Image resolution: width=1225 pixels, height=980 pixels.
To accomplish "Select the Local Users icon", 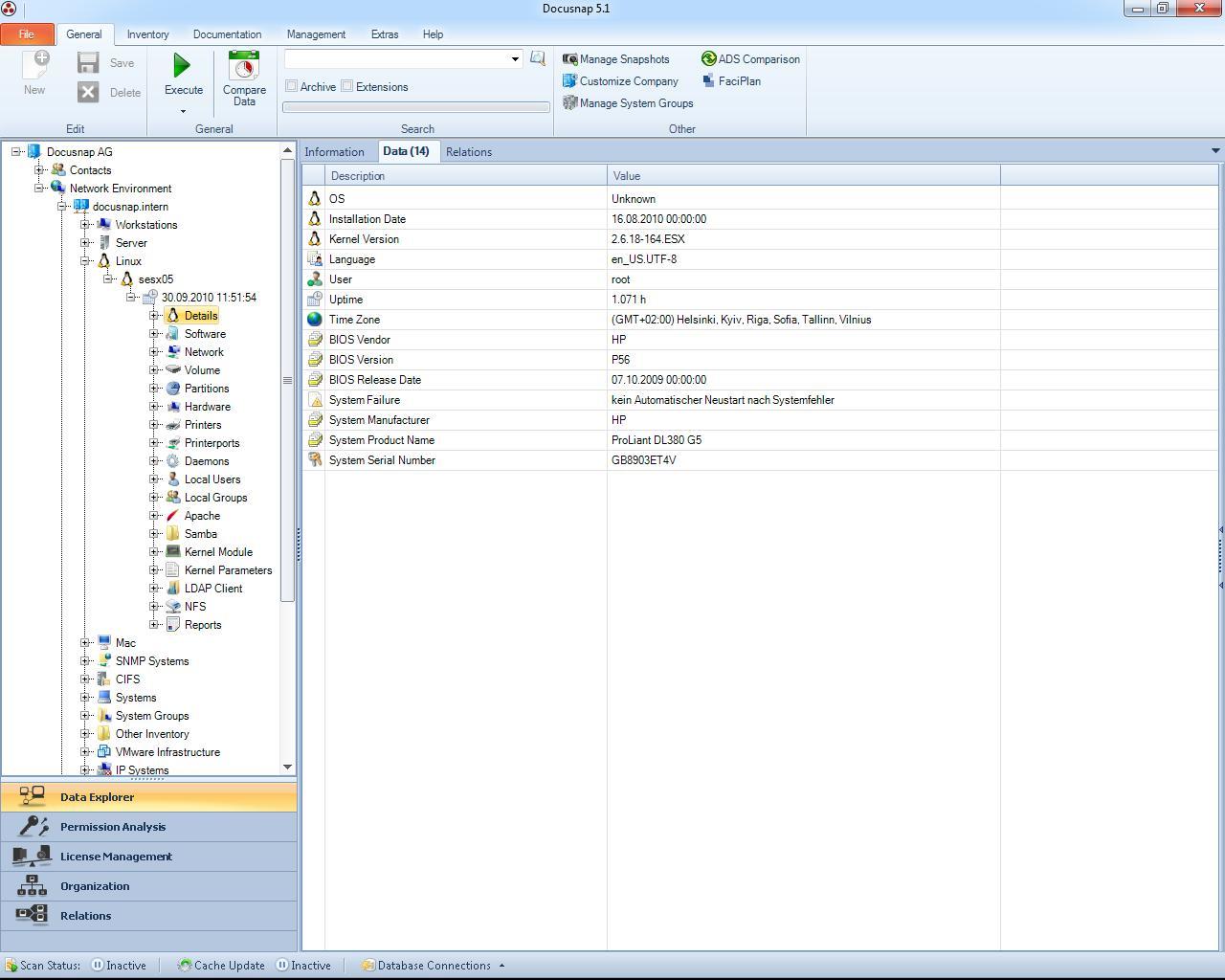I will point(172,479).
